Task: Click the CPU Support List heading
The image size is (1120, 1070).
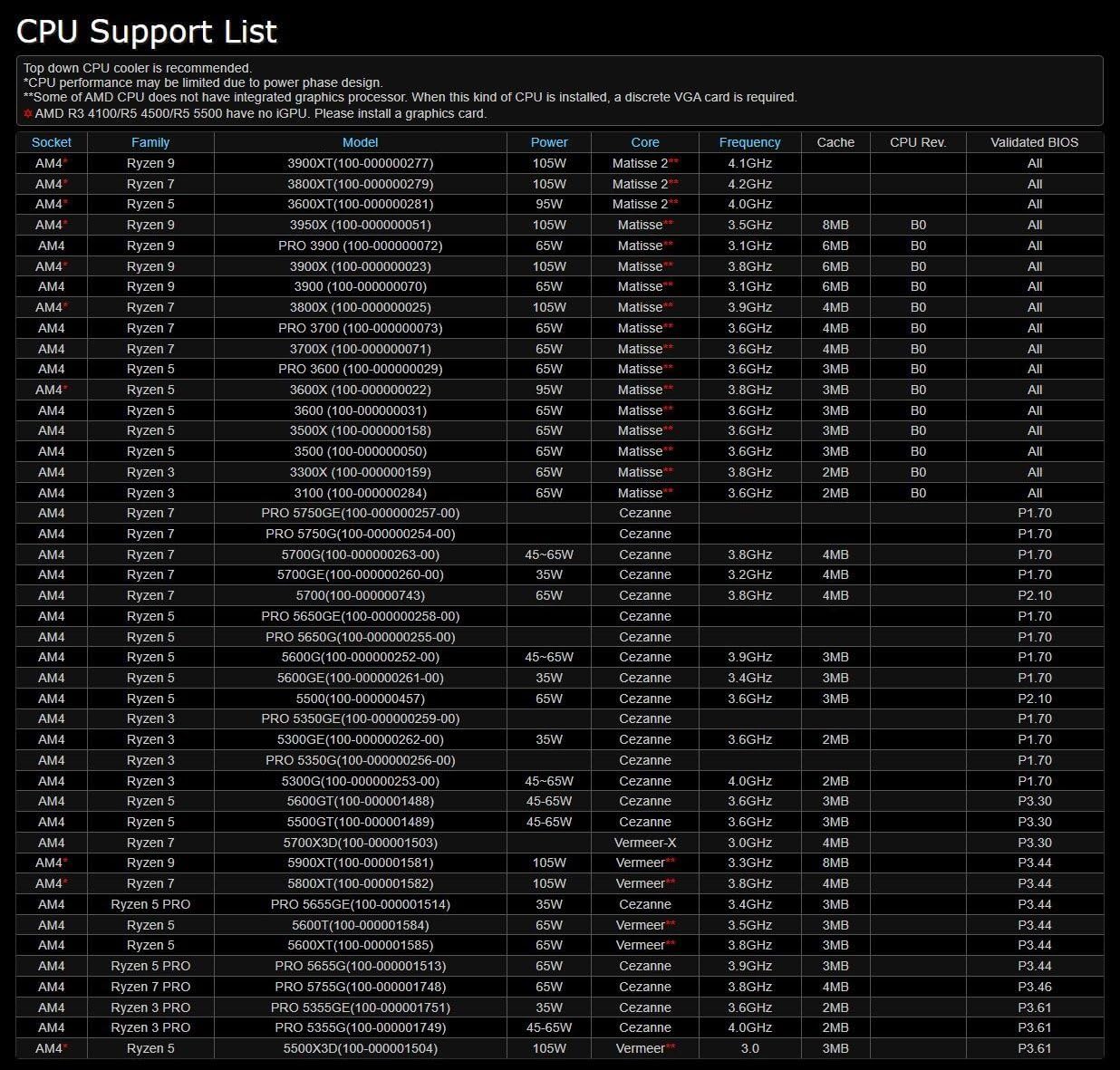Action: [147, 32]
